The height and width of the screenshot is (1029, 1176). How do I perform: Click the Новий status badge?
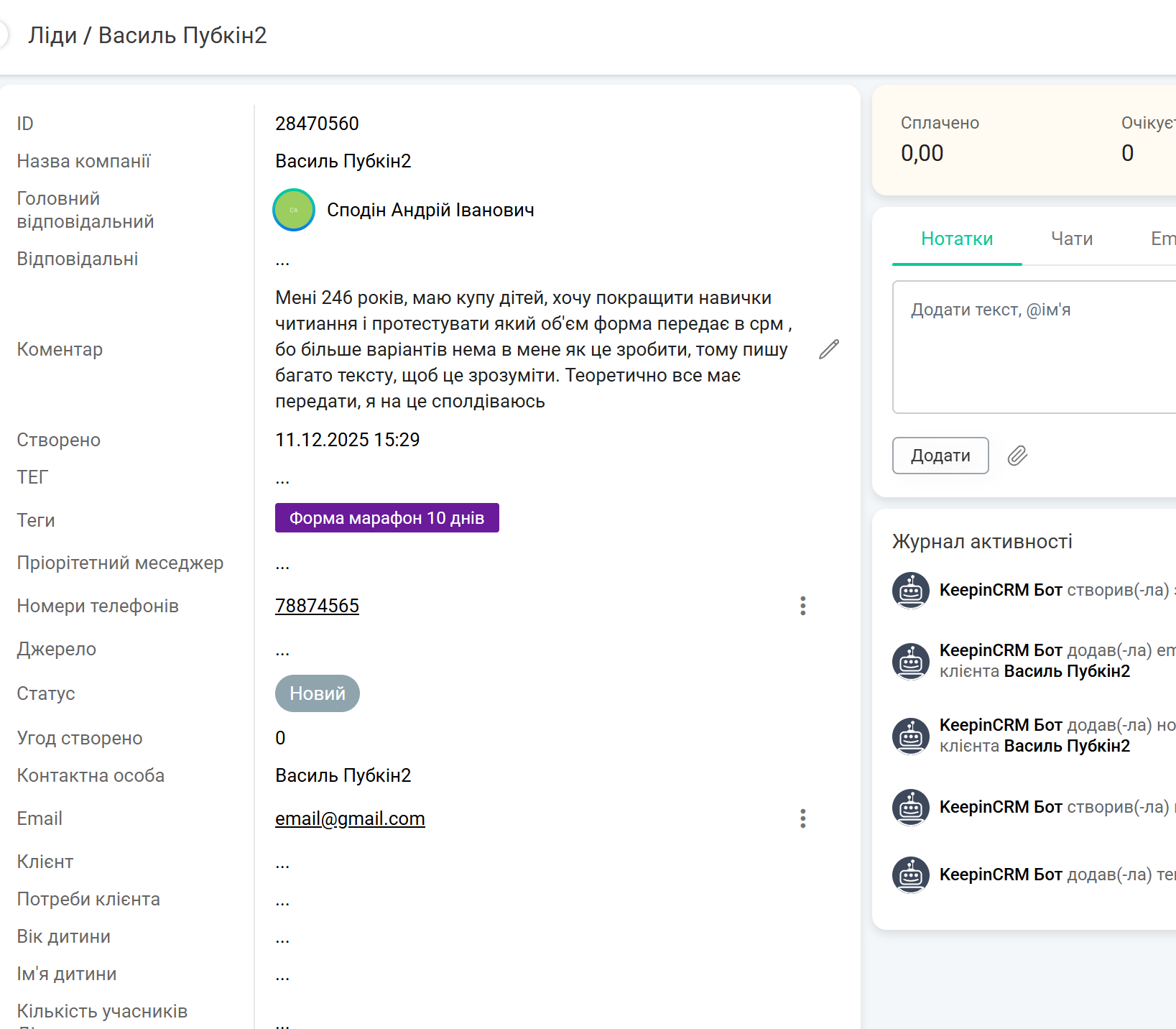click(318, 693)
